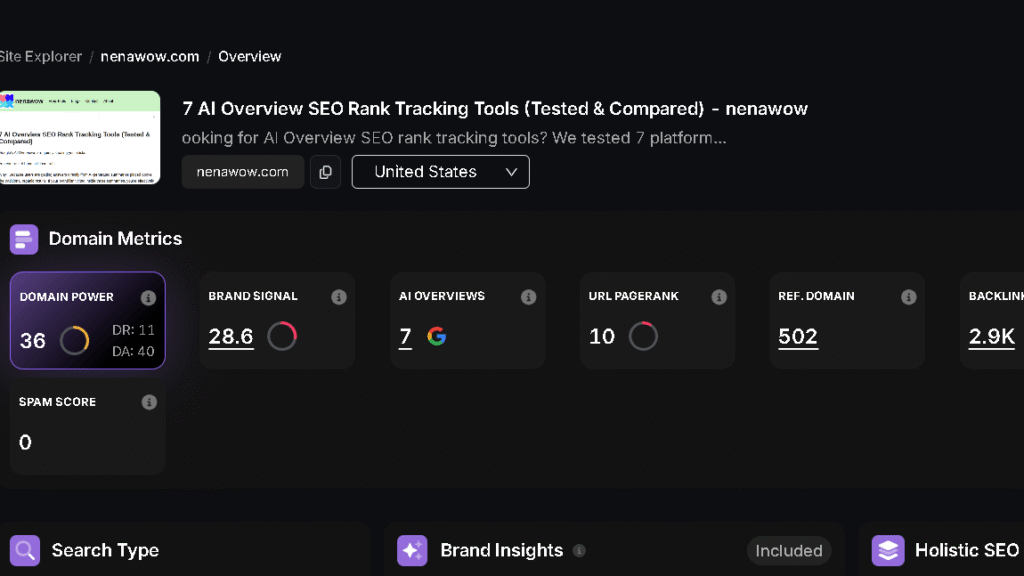Show info next to Brand Insights
This screenshot has height=576, width=1024.
pyautogui.click(x=579, y=551)
